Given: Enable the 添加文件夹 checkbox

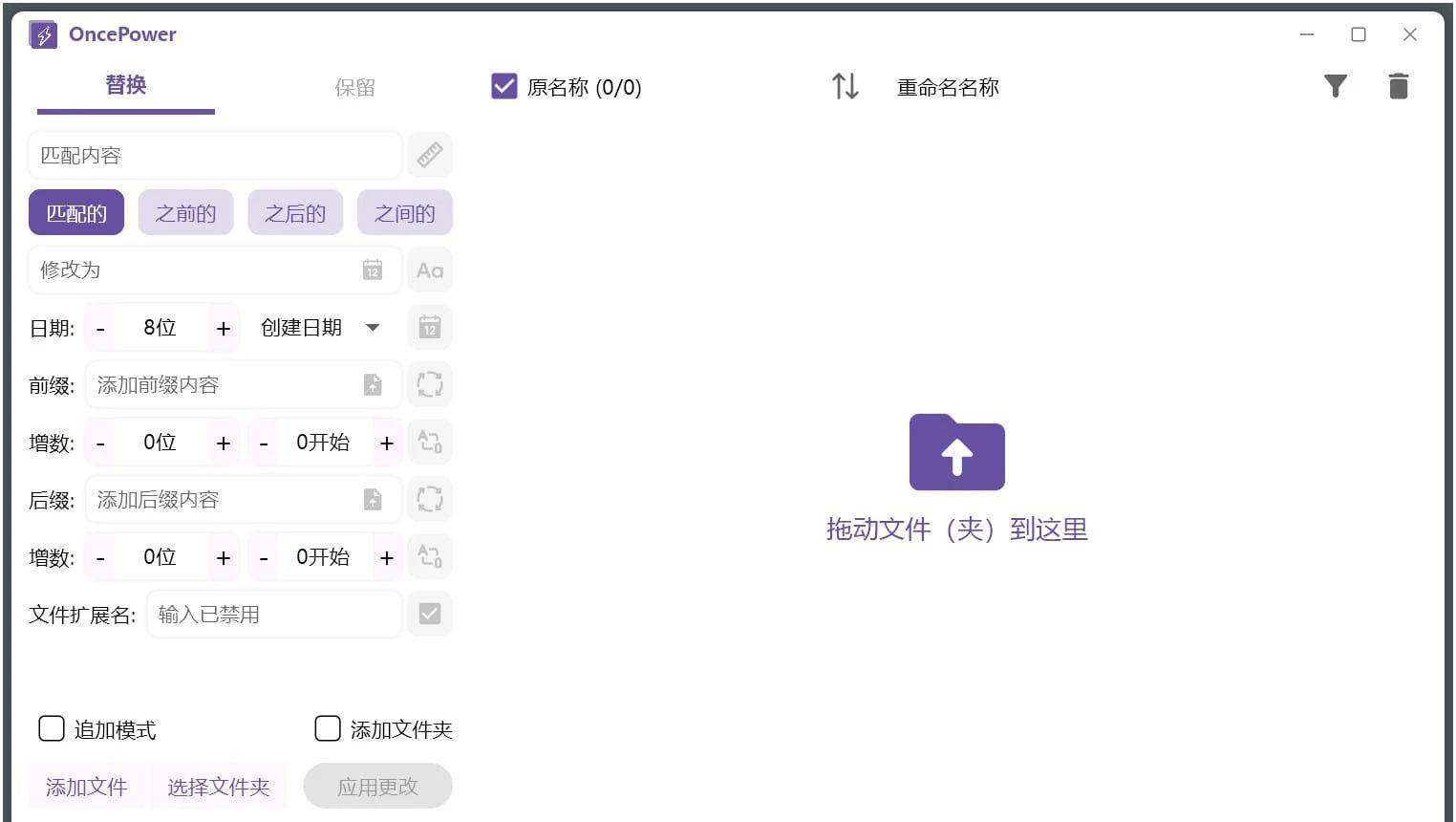Looking at the screenshot, I should pos(328,729).
